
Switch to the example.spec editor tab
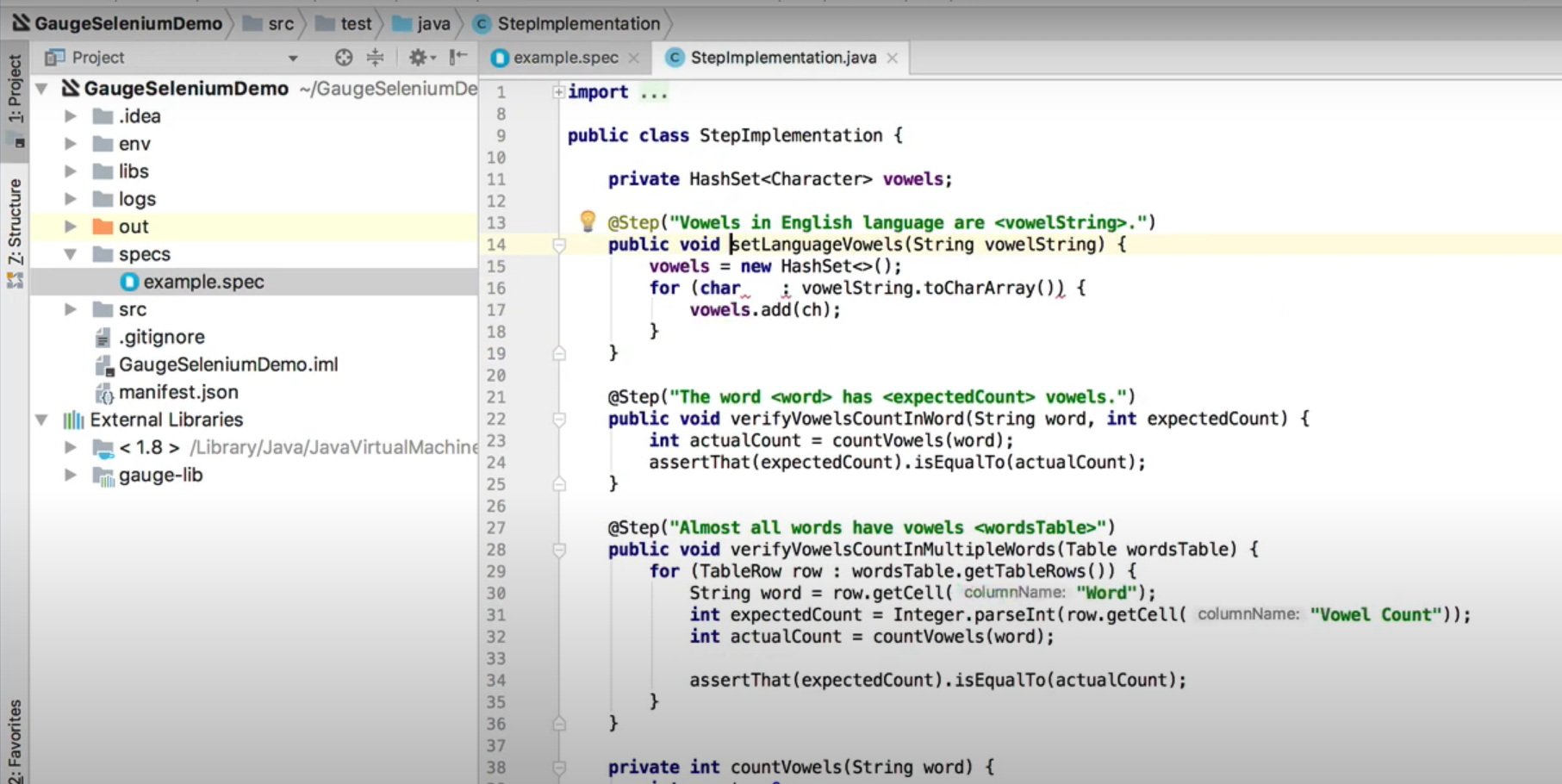pos(565,58)
